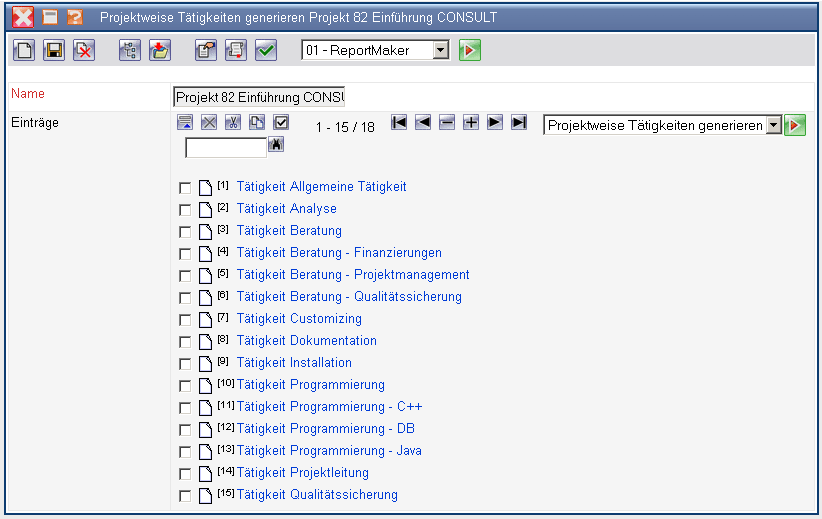Click document icon of Tätigkeit Customizing
Screen dimensions: 822x519
pyautogui.click(x=206, y=320)
